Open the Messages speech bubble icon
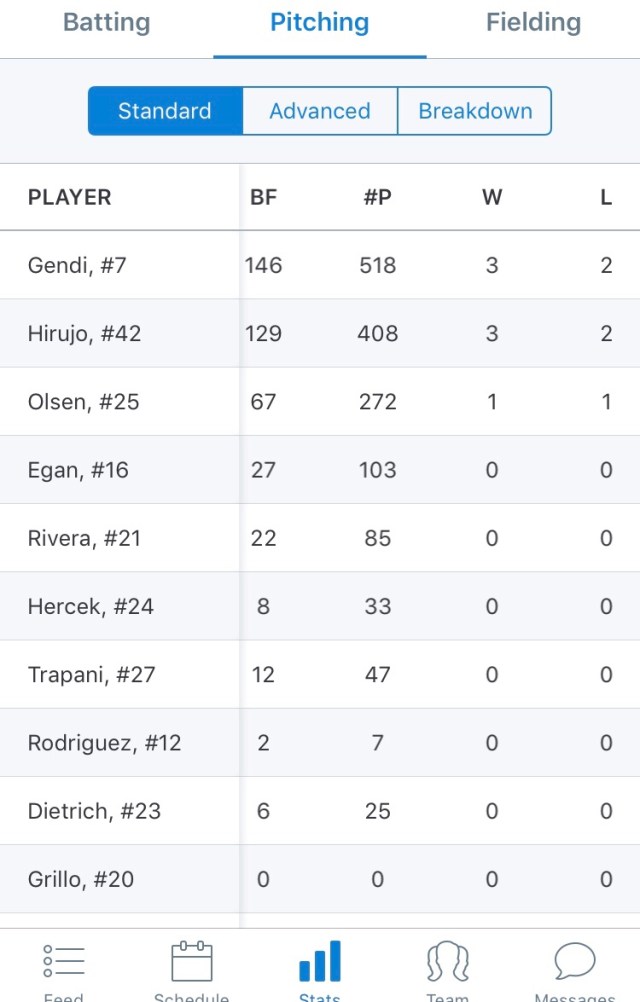This screenshot has height=1002, width=640. [x=575, y=962]
